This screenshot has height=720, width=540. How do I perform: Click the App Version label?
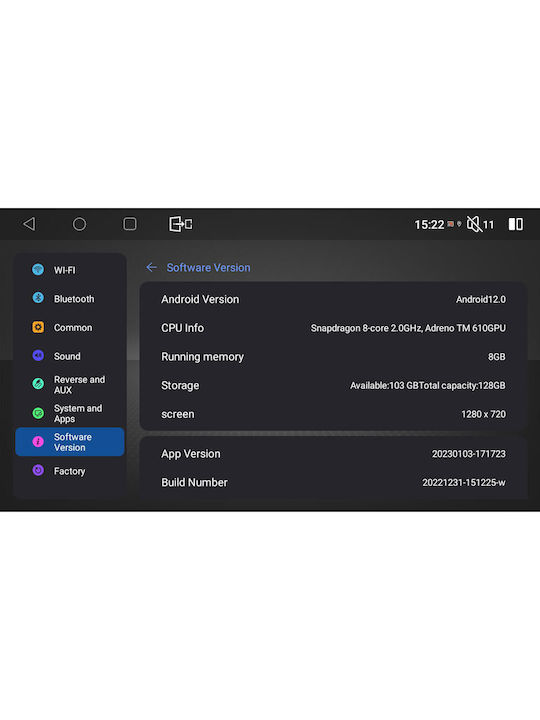point(191,454)
